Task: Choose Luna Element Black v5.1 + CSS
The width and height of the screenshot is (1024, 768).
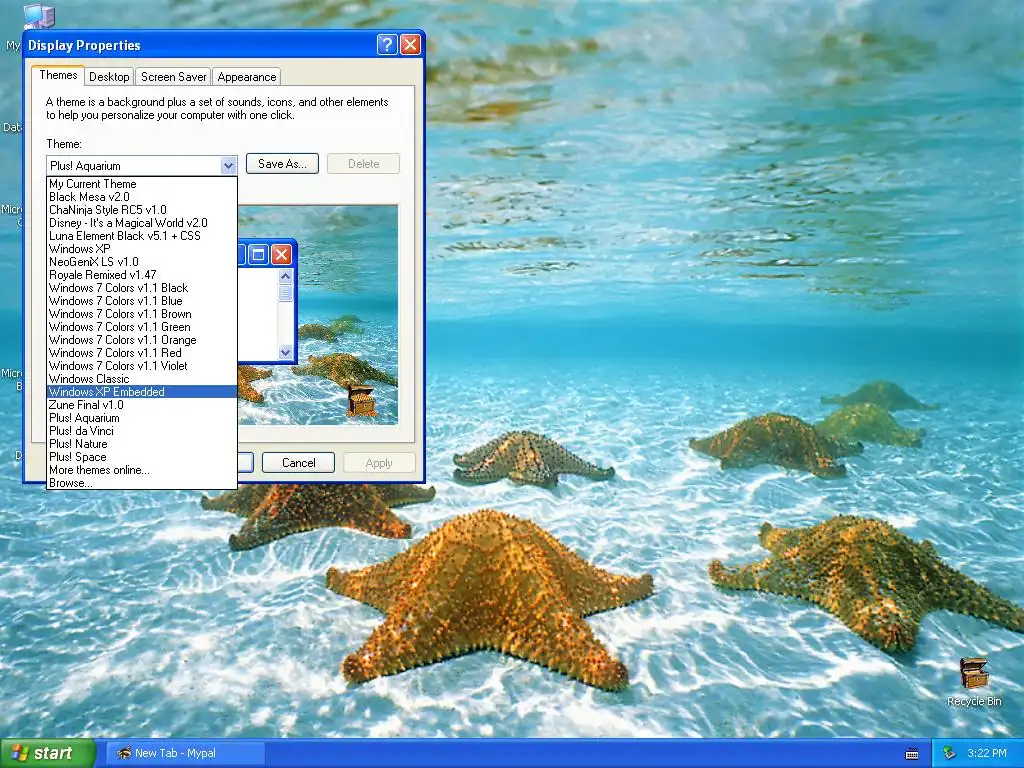Action: pyautogui.click(x=142, y=236)
